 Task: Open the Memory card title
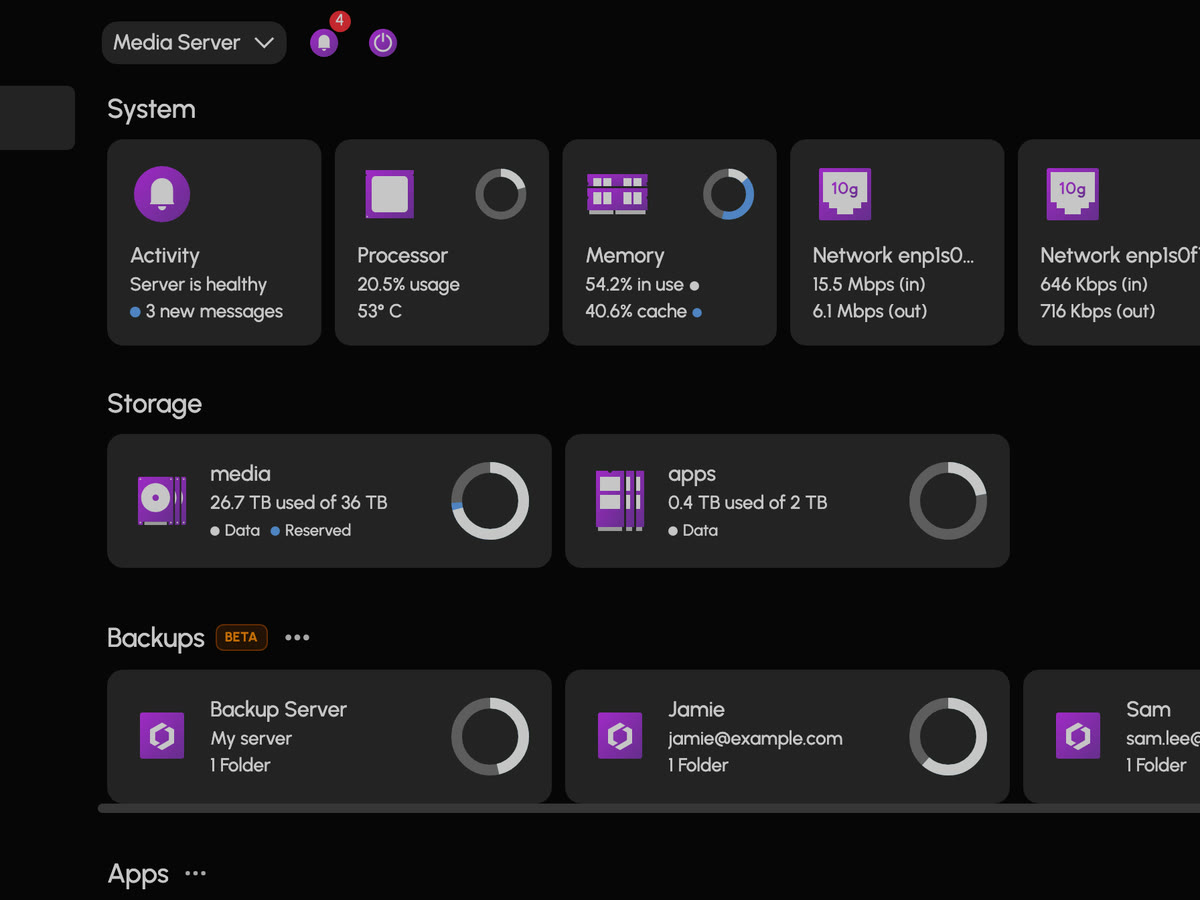[x=625, y=255]
